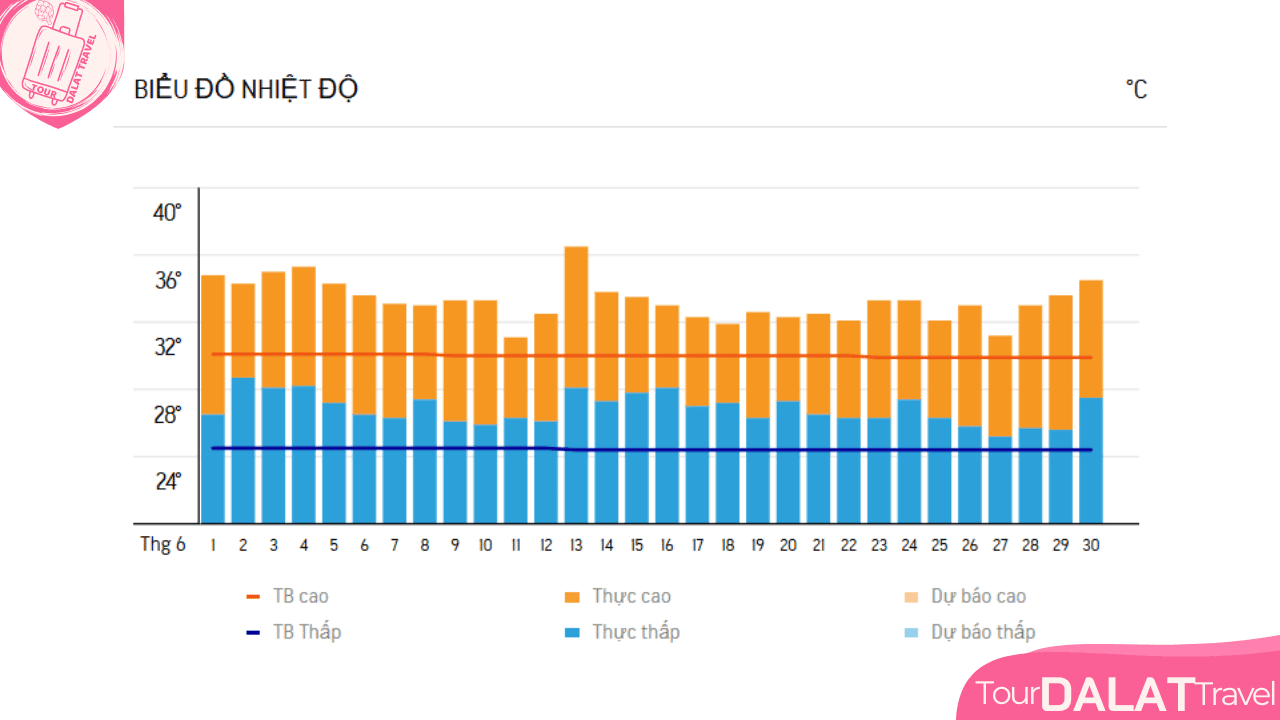Select the 40° axis label
The image size is (1280, 720).
pos(167,213)
